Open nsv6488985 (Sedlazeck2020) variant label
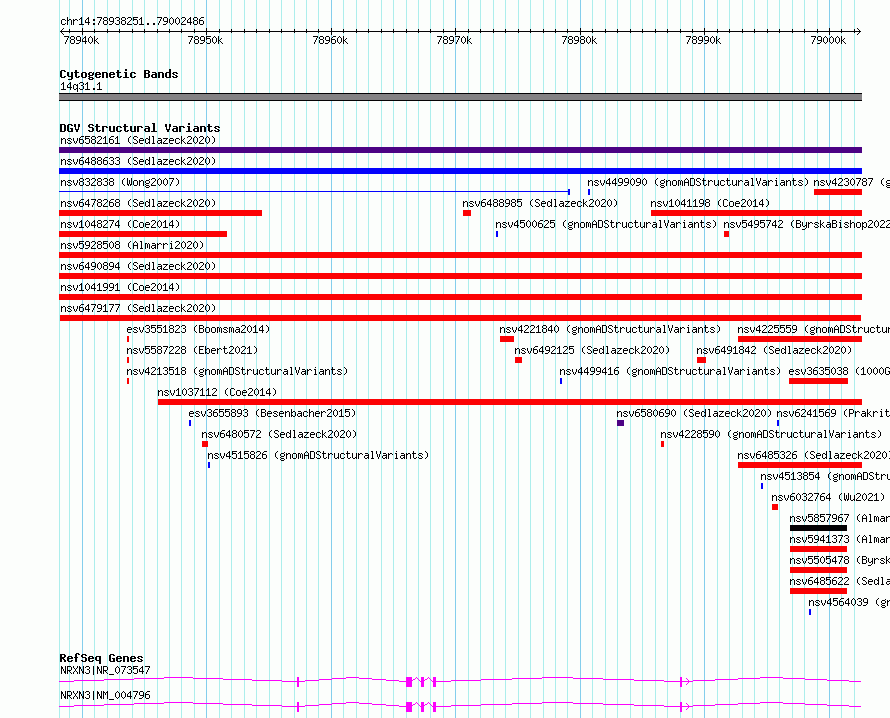890x718 pixels. point(540,203)
